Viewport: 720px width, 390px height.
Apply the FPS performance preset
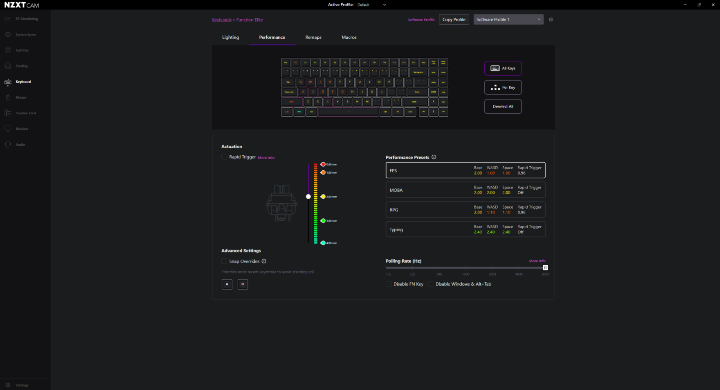466,170
